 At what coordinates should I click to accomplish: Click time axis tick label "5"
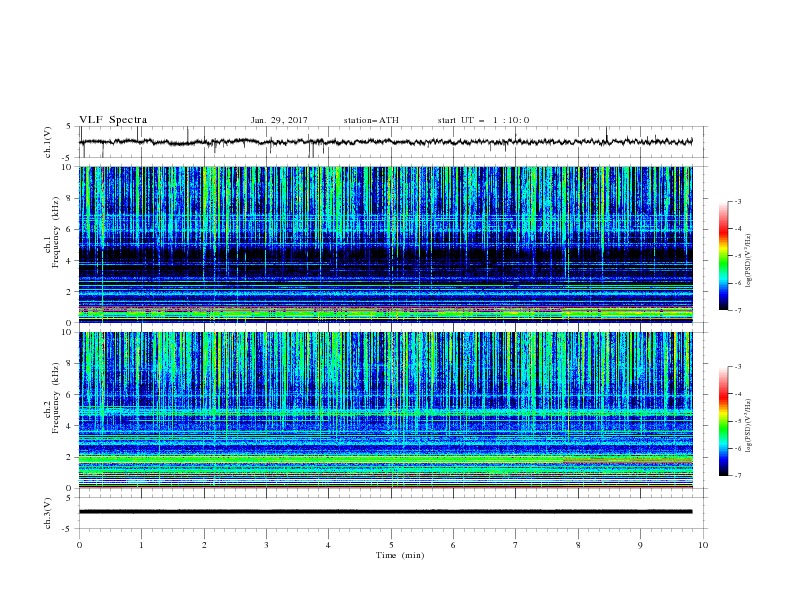tap(391, 545)
